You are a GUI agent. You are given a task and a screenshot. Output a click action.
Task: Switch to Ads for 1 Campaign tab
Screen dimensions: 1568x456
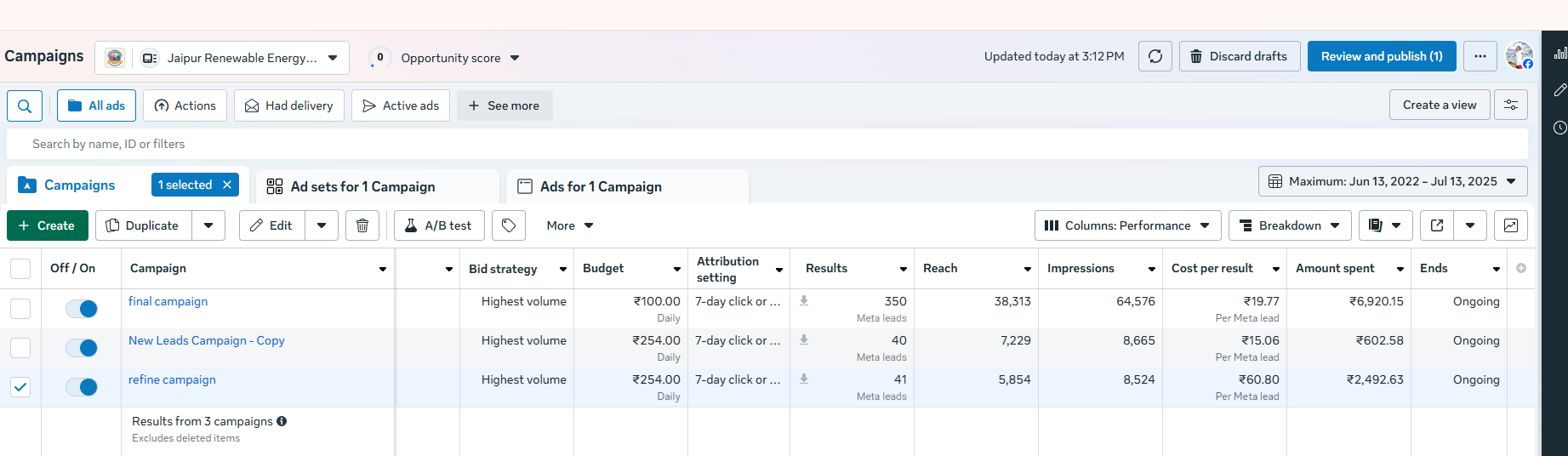(x=601, y=186)
